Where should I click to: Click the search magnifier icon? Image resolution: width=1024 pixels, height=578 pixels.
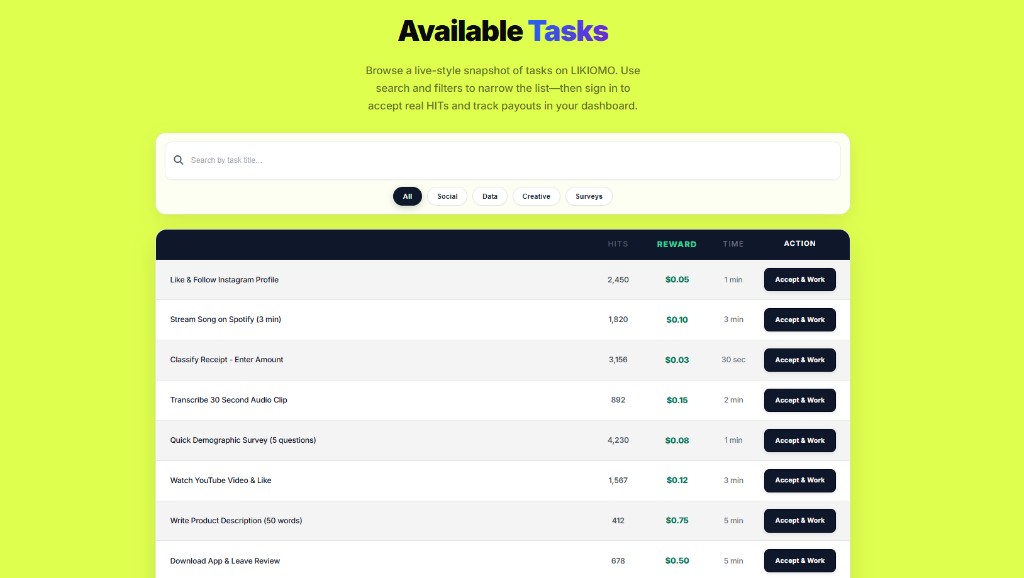click(178, 160)
